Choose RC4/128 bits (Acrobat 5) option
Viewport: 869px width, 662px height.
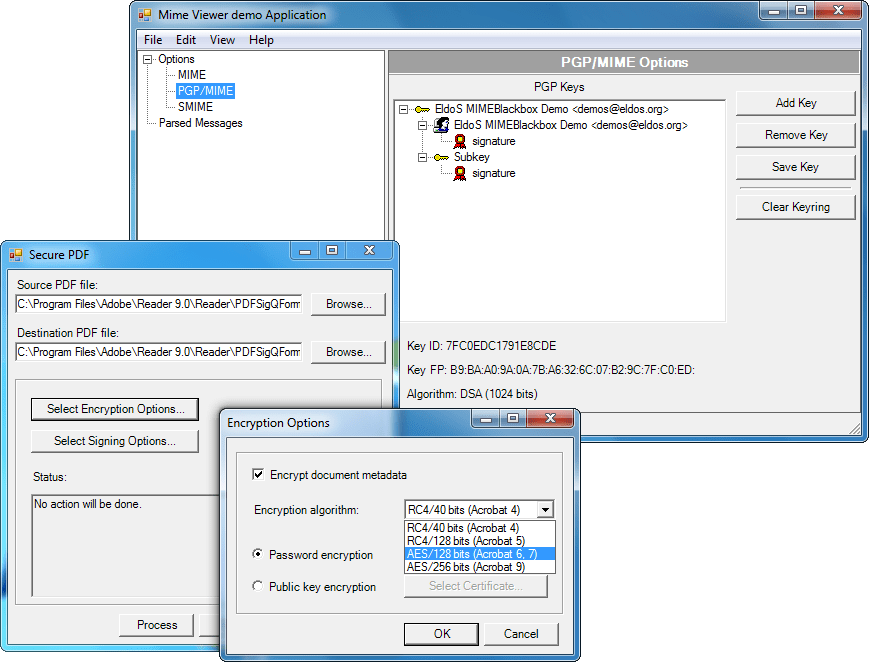point(480,541)
